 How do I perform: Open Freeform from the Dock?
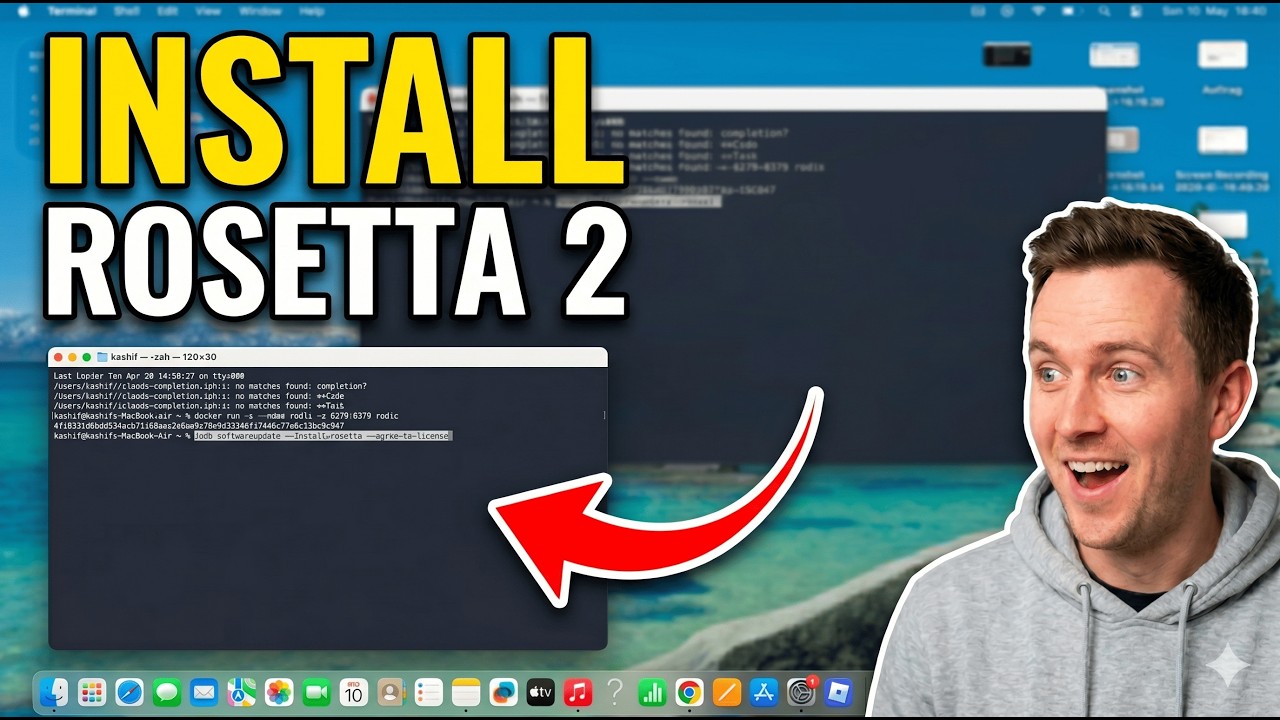coord(503,691)
